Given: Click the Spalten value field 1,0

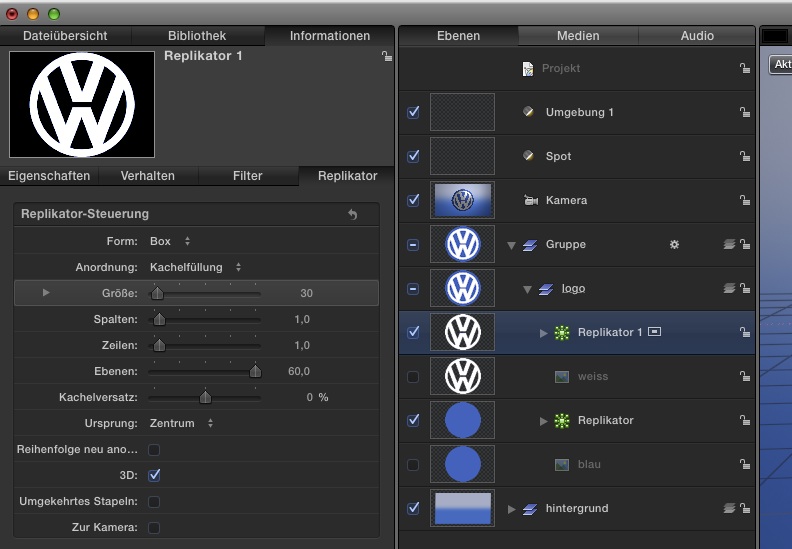Looking at the screenshot, I should (x=302, y=319).
